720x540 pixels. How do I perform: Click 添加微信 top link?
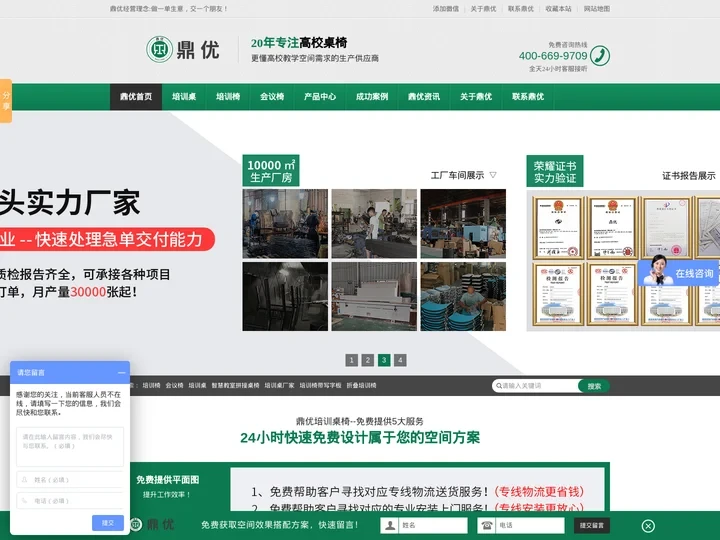[446, 9]
